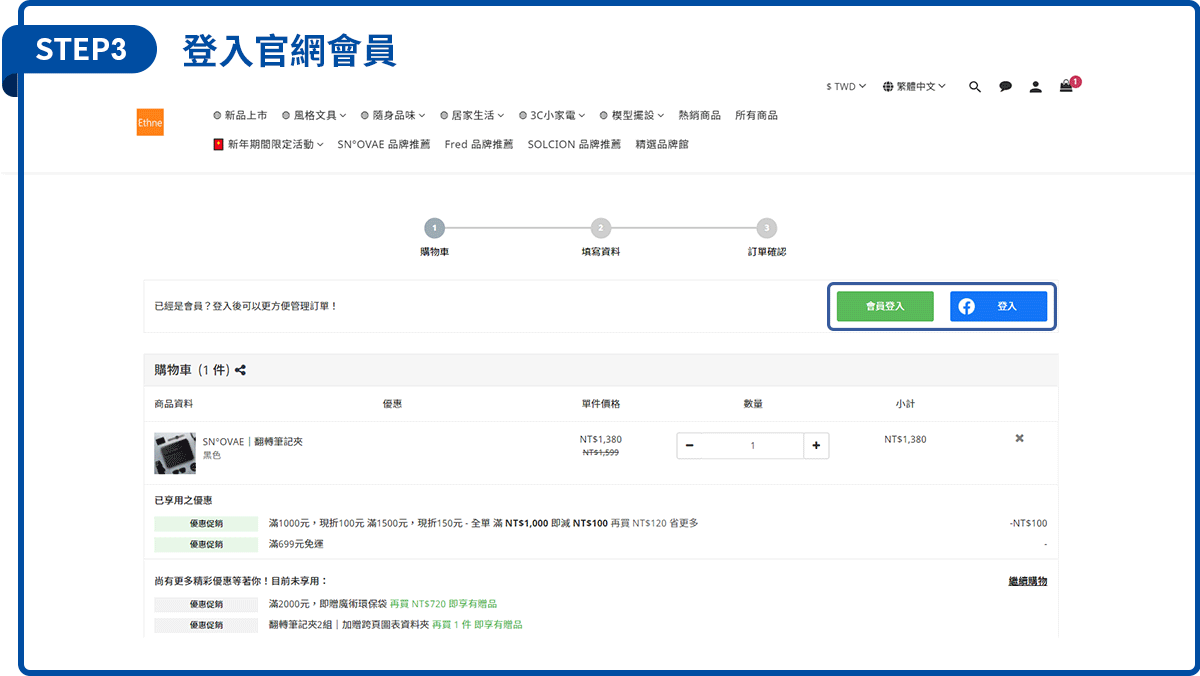Expand the 風格文具 menu

(x=314, y=115)
